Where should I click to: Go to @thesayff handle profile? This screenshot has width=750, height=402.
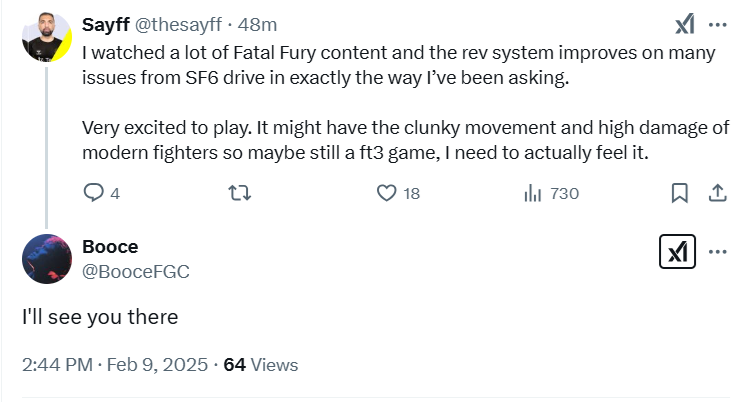178,24
